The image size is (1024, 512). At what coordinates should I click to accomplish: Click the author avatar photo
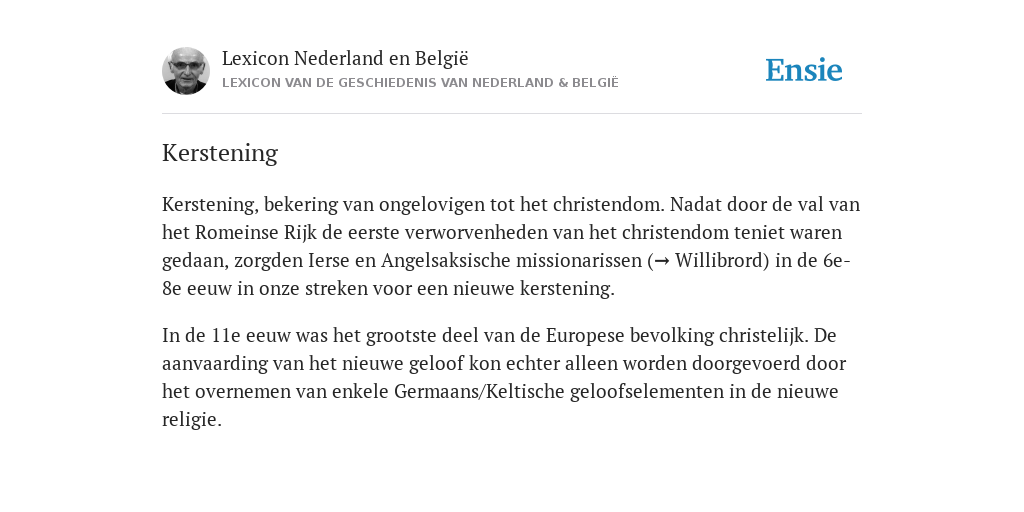[185, 71]
